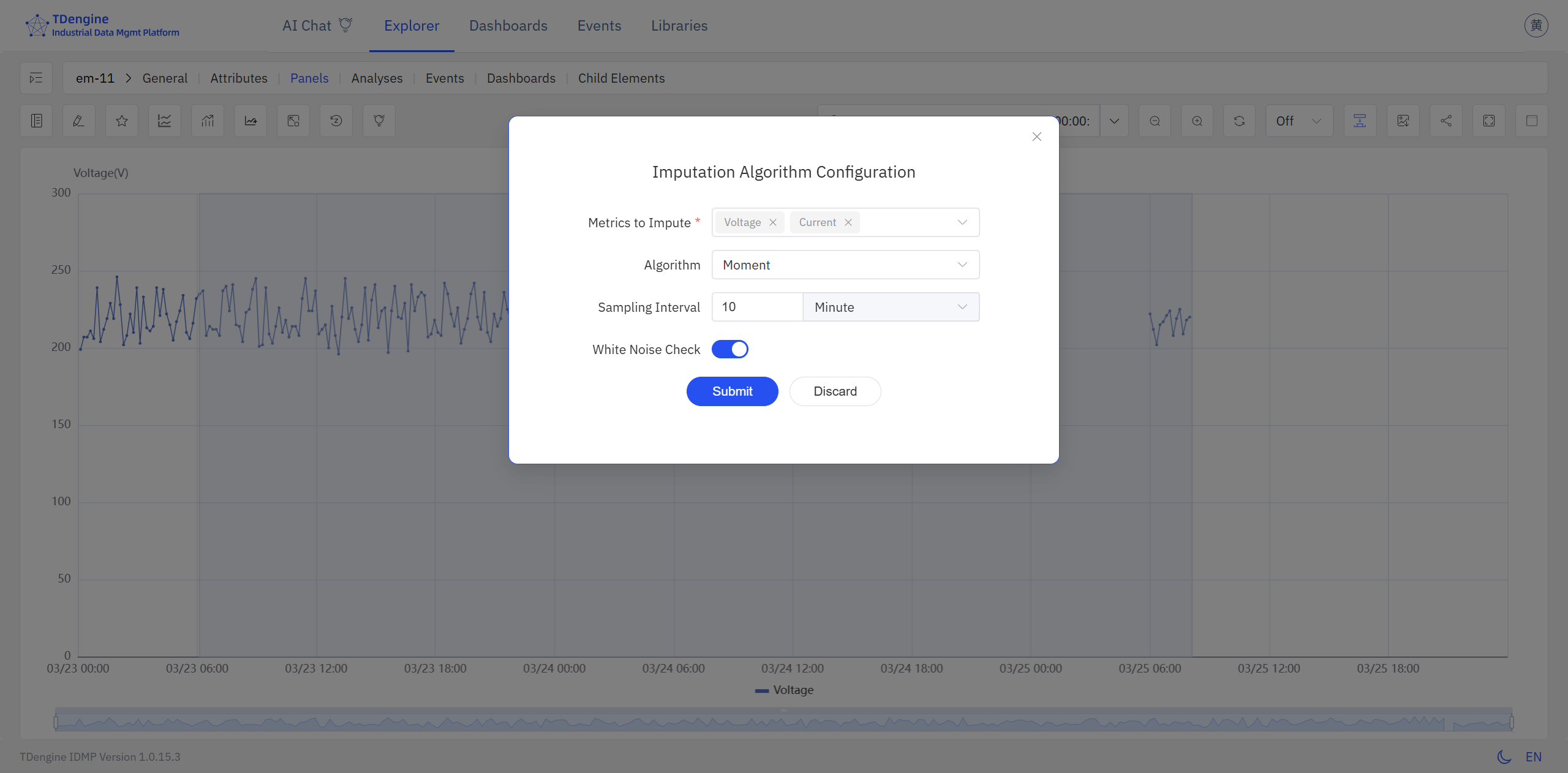Open the Algorithm dropdown showing Moment
1568x773 pixels.
(x=845, y=265)
